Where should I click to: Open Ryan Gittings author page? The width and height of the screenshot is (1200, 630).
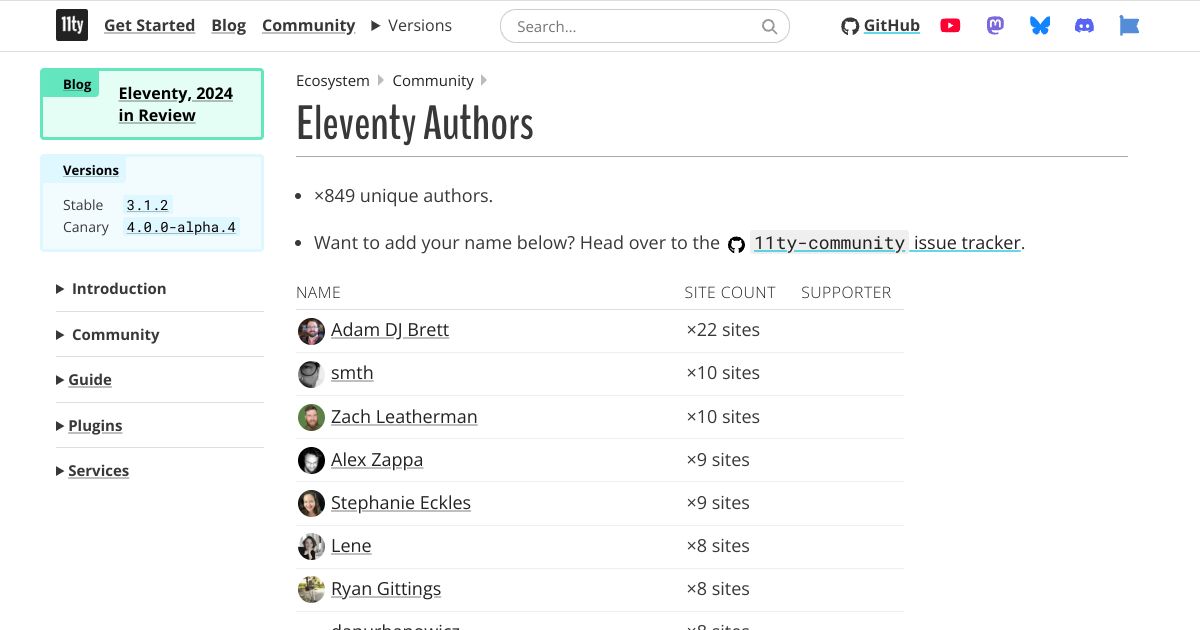(x=386, y=589)
